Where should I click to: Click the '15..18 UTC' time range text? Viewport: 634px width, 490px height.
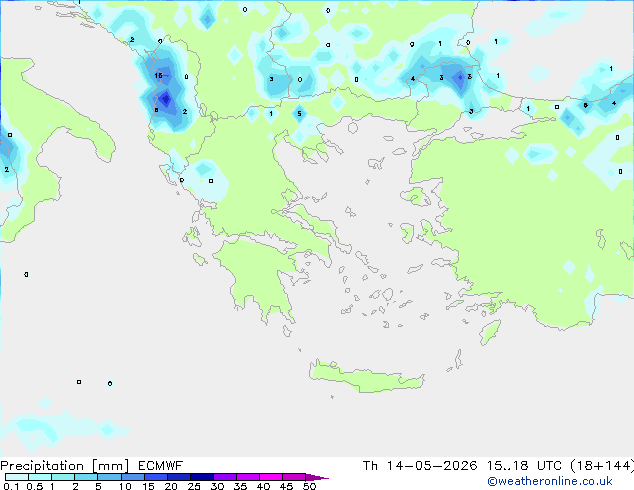tap(524, 466)
